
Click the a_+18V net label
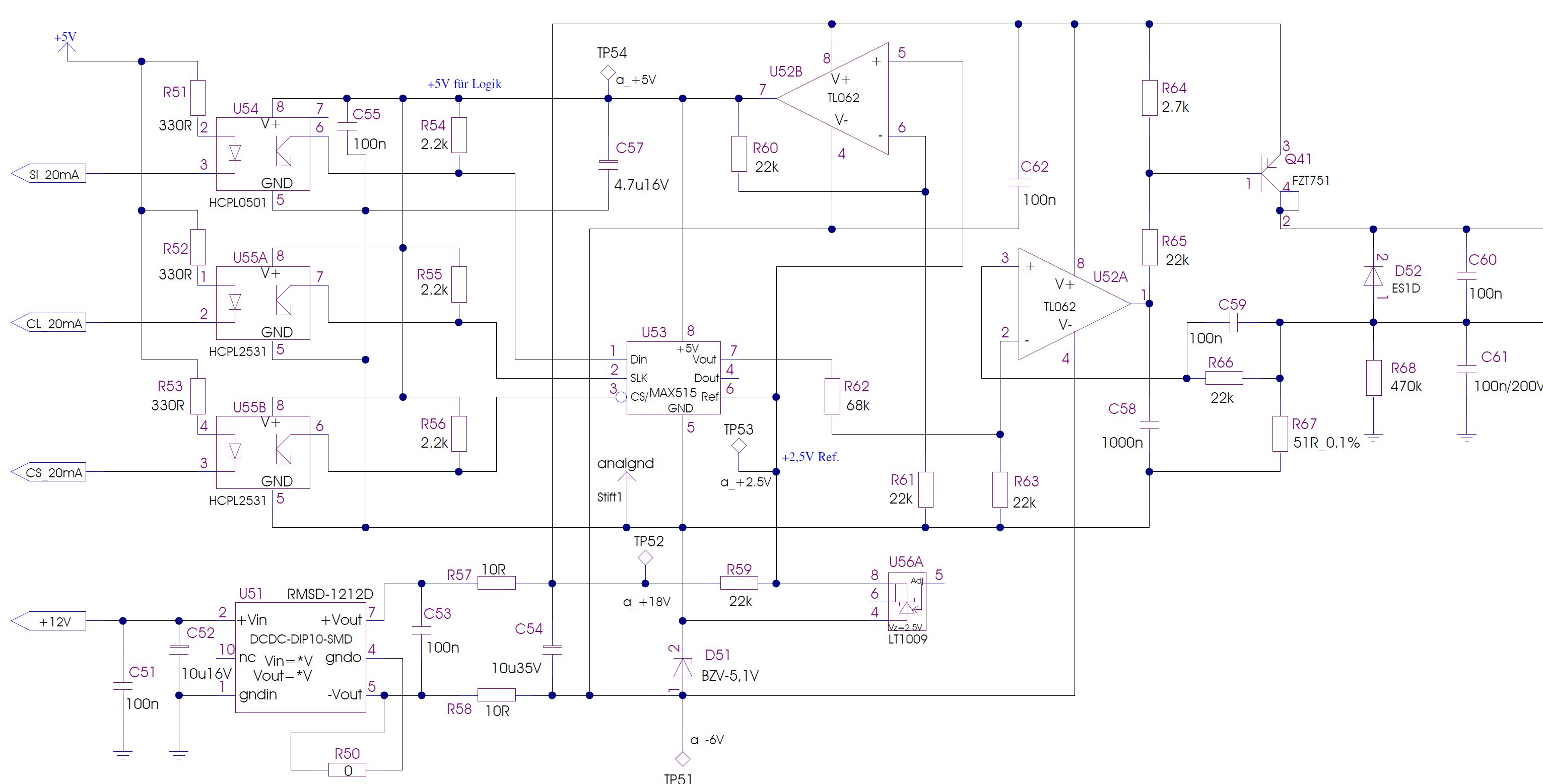pos(646,602)
